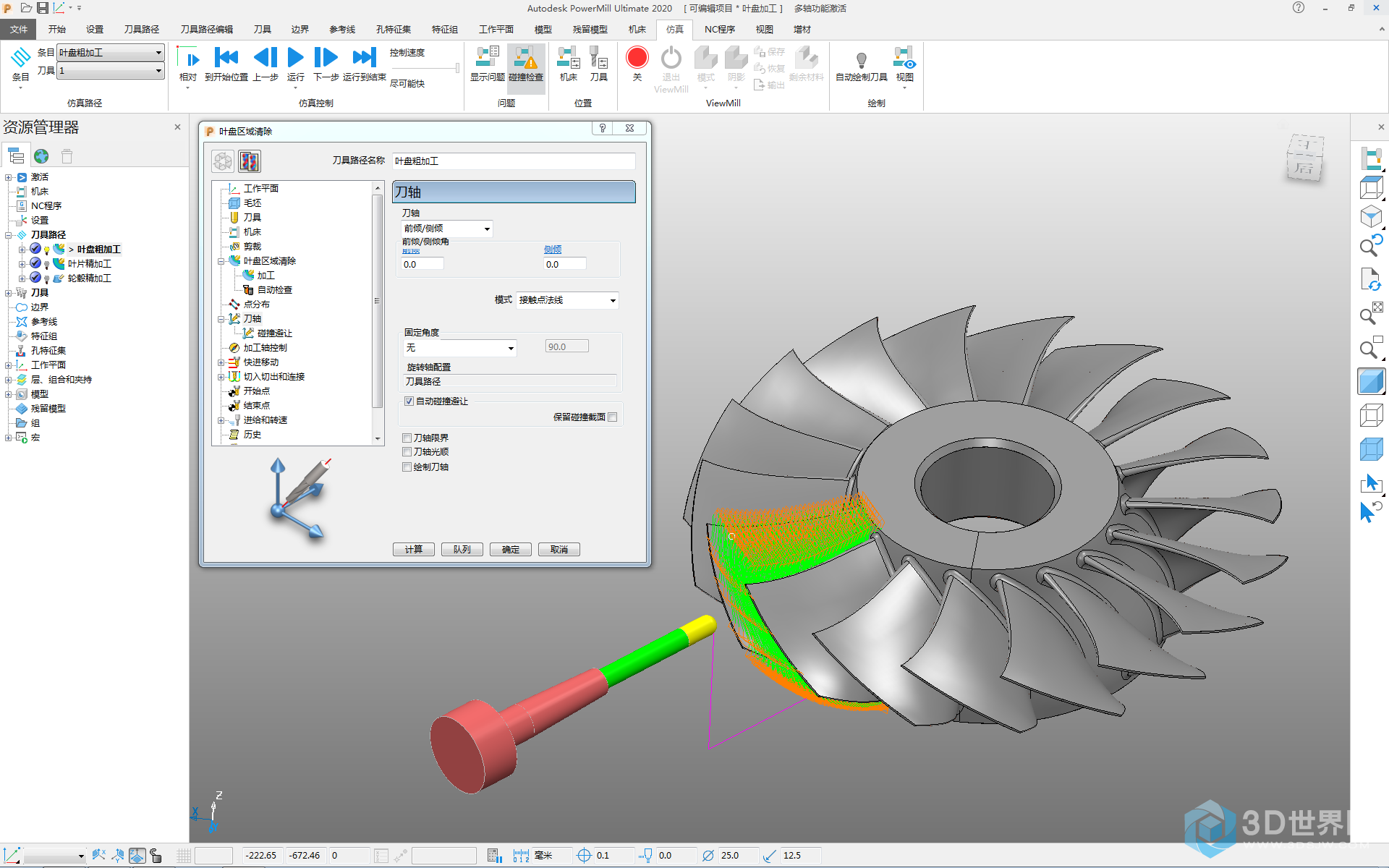Select the wireframe view icon in the right toolbar
This screenshot has width=1389, height=868.
coord(1371,415)
